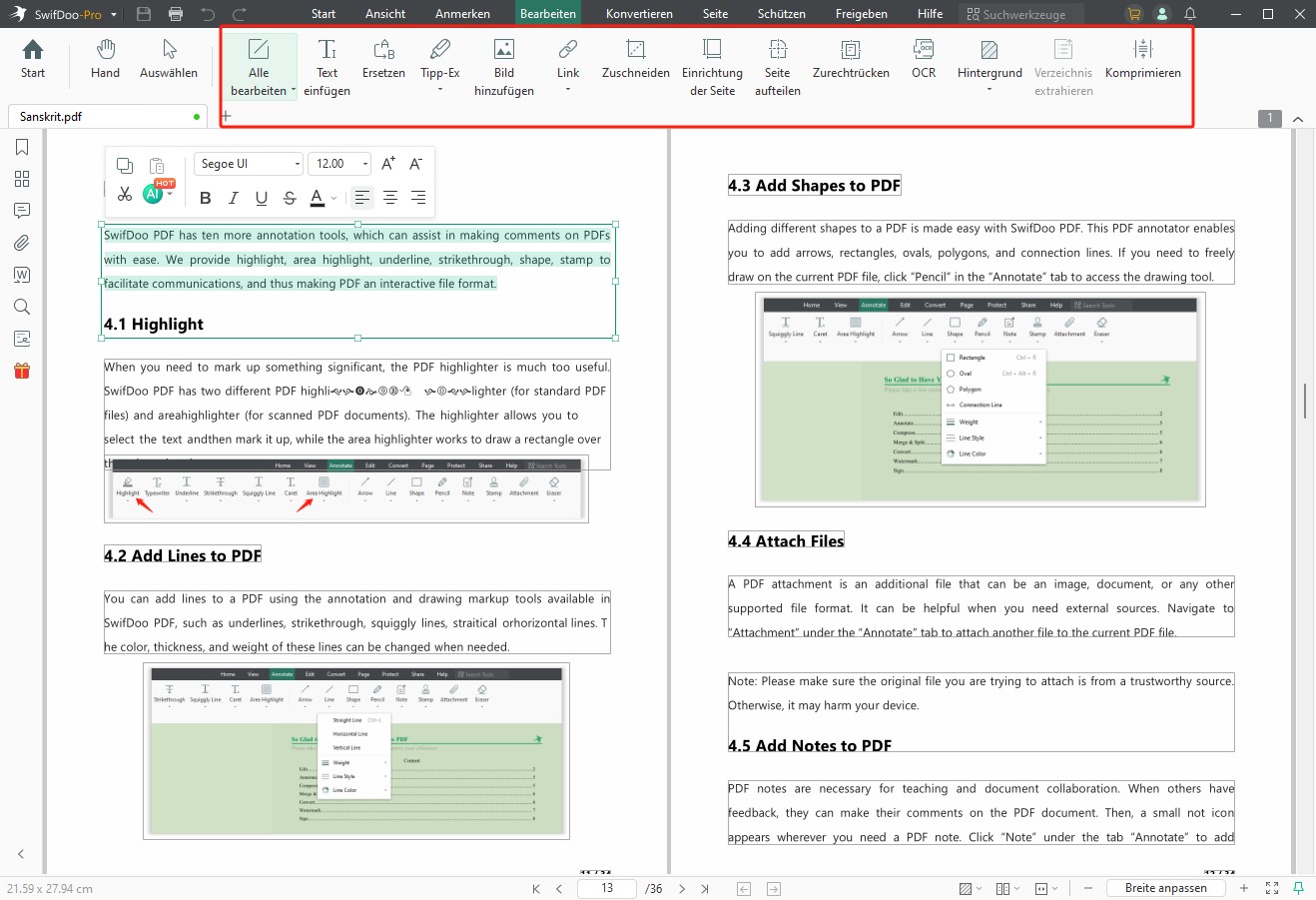Image resolution: width=1316 pixels, height=900 pixels.
Task: Click the Seite aufteilen tool
Action: 778,68
